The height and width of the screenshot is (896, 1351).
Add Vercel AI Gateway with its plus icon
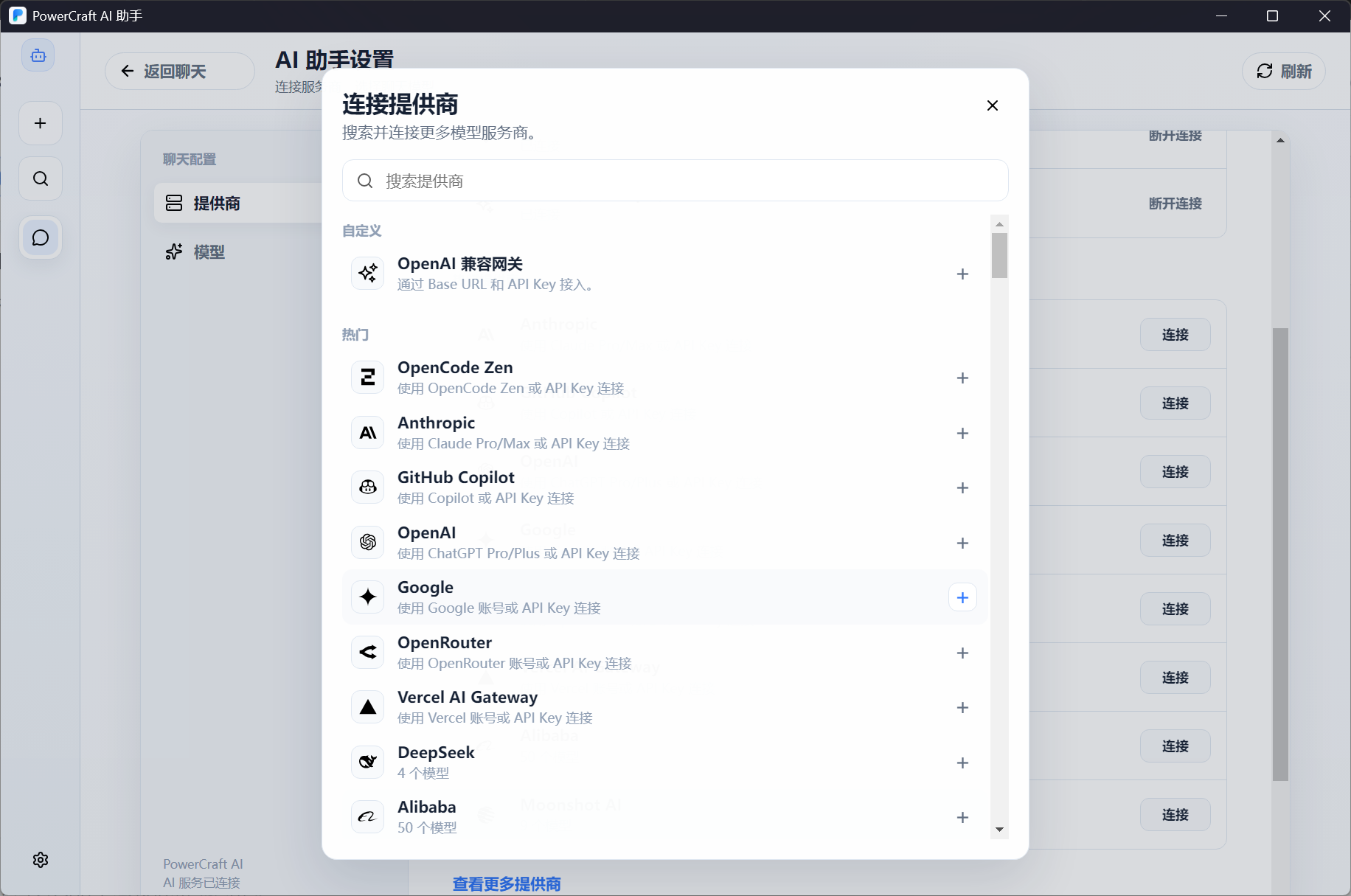coord(962,708)
